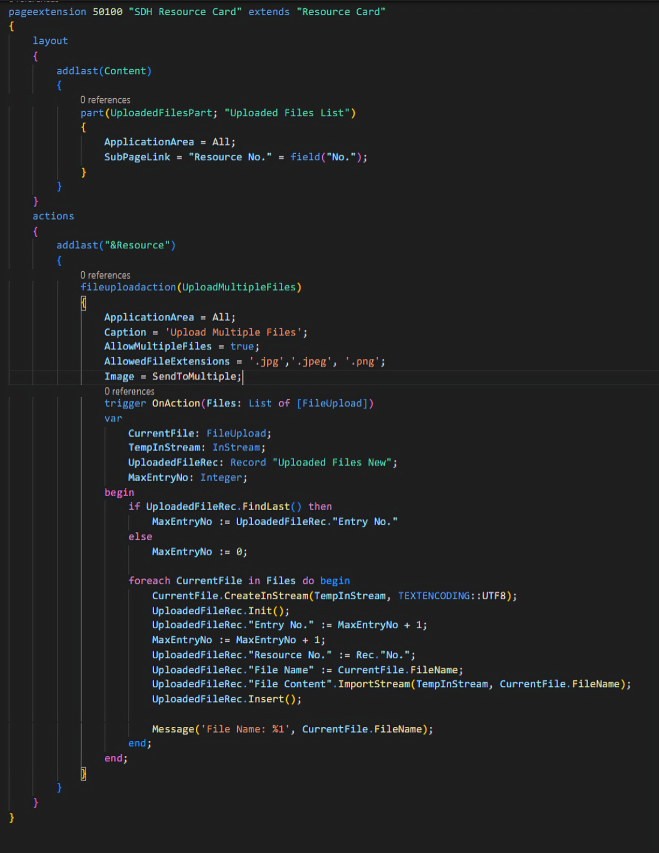
Task: Click 'MaxEntryNo := UploadedFileRec."Entry No."' assignment line
Action: (x=275, y=522)
